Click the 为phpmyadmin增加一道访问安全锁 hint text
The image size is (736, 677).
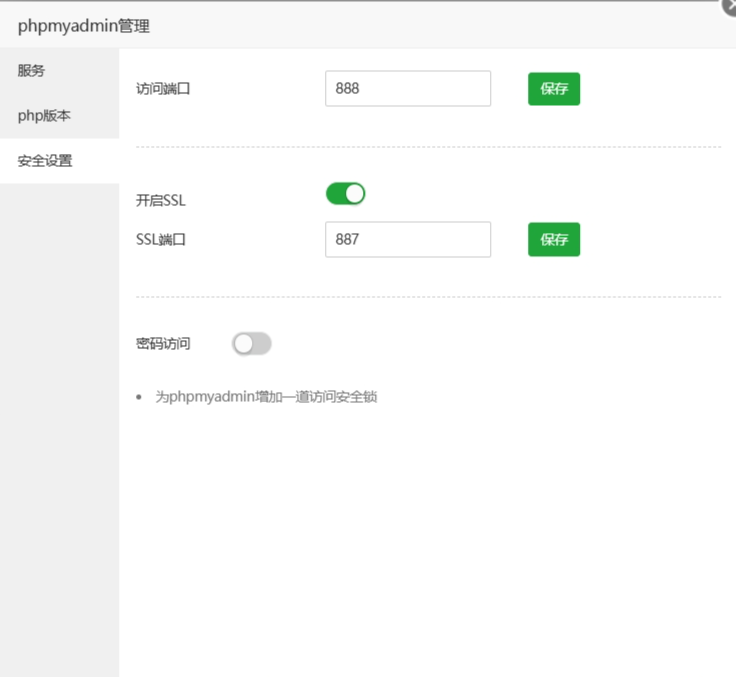(266, 397)
